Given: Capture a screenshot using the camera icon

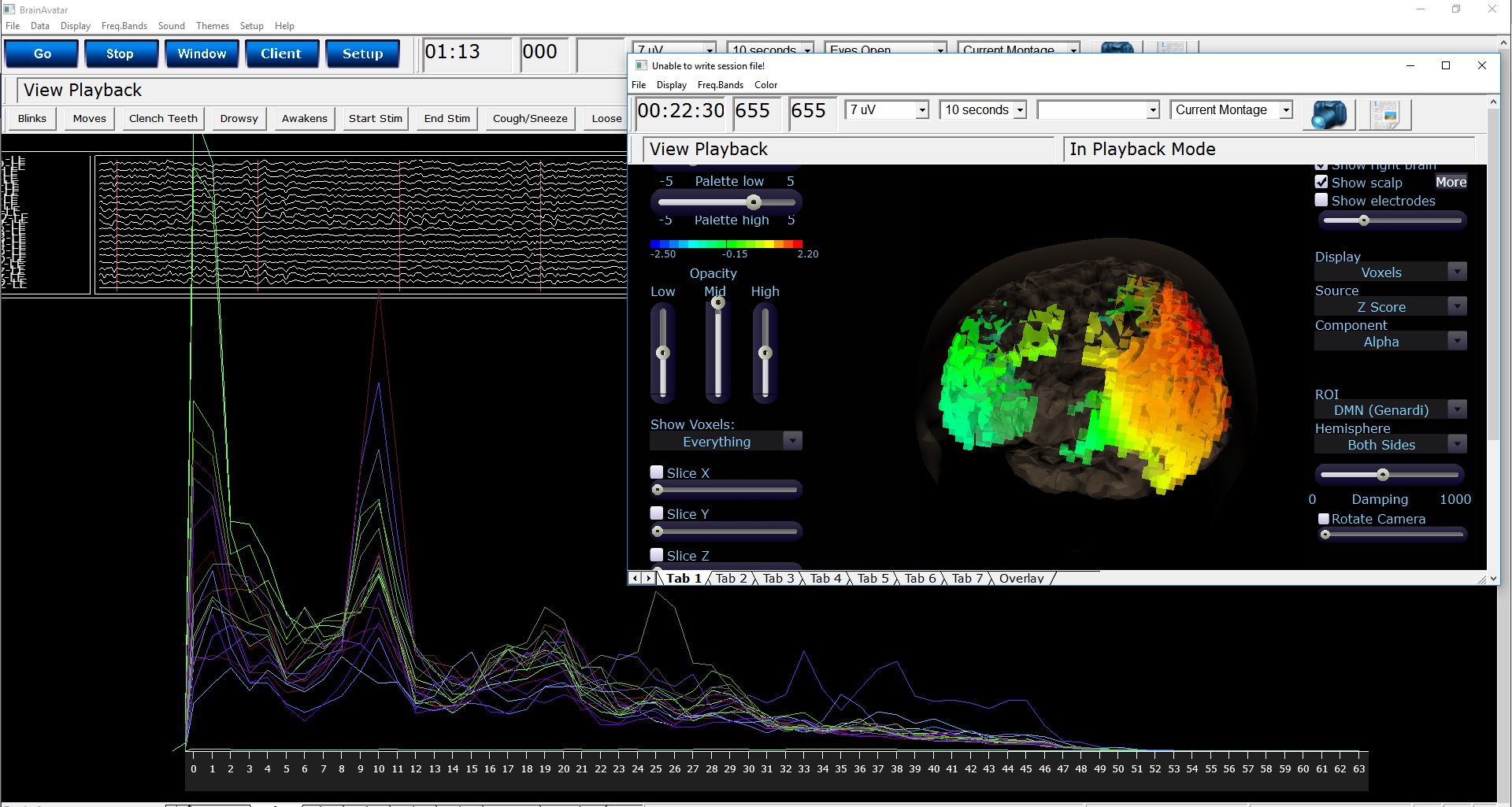Looking at the screenshot, I should (1329, 114).
